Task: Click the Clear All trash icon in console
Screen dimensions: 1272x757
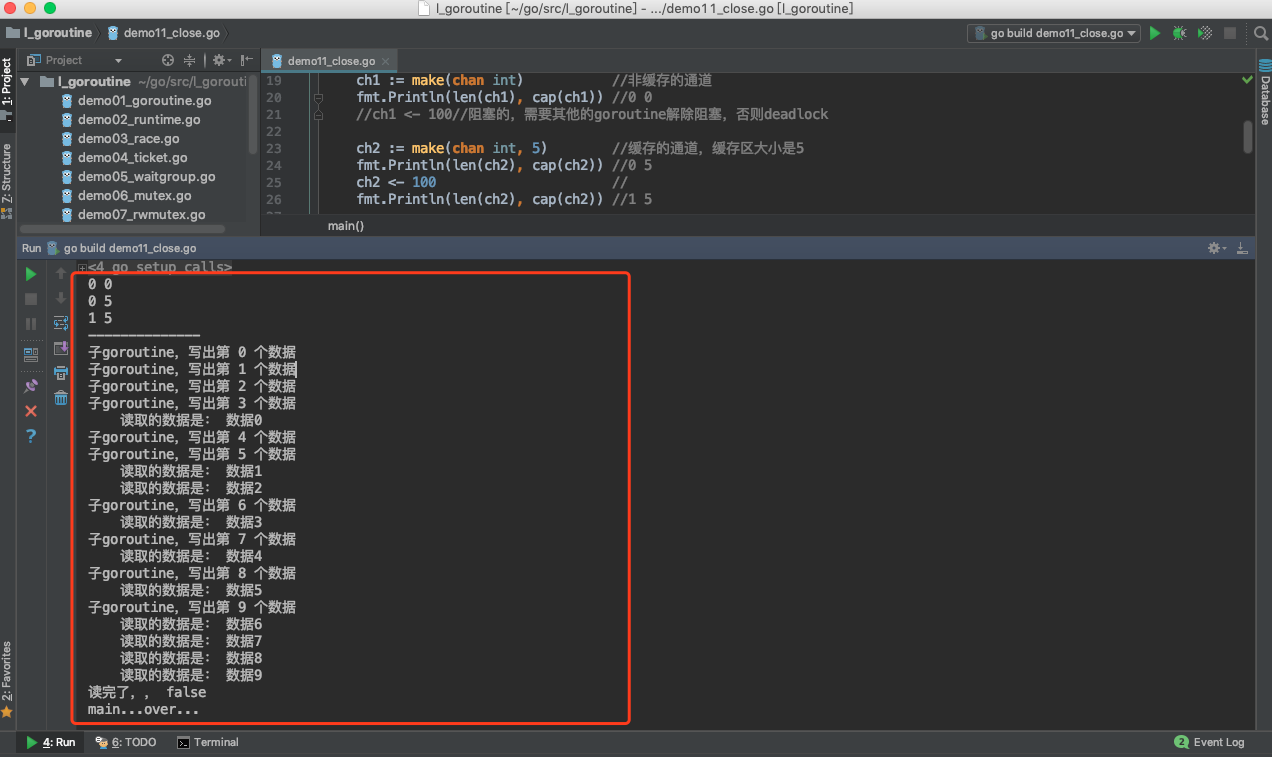Action: pos(61,398)
